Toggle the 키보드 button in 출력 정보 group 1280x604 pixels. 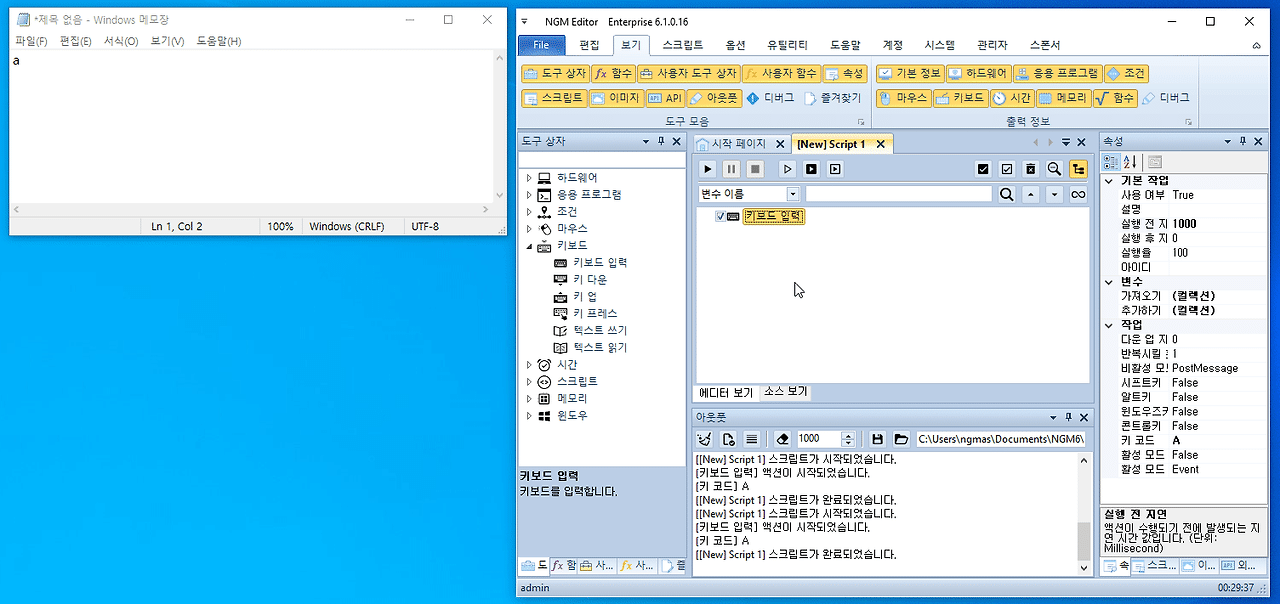(961, 98)
